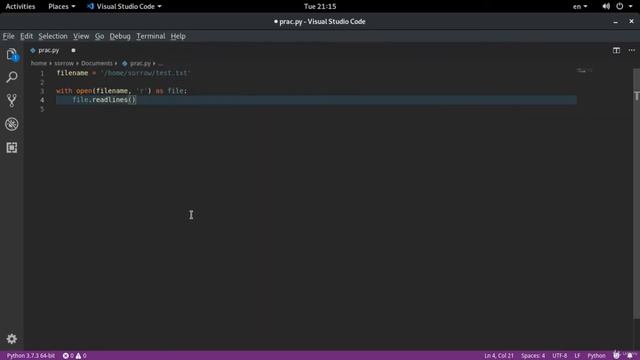Image resolution: width=640 pixels, height=360 pixels.
Task: Open the system volume indicator
Action: (x=606, y=6)
